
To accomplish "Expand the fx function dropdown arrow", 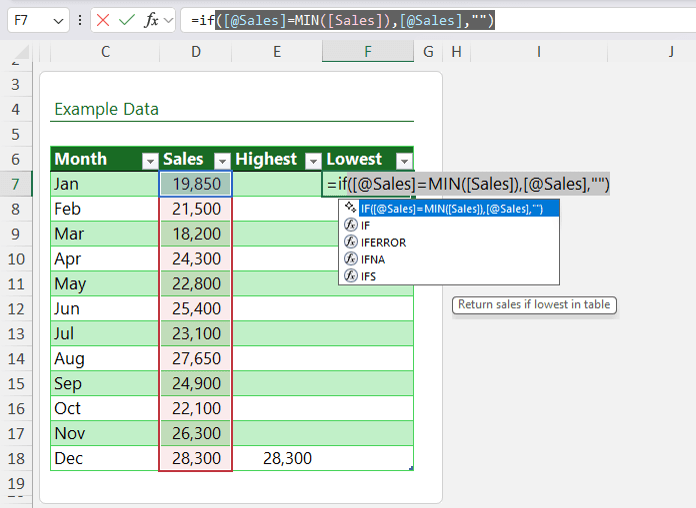I will 168,20.
